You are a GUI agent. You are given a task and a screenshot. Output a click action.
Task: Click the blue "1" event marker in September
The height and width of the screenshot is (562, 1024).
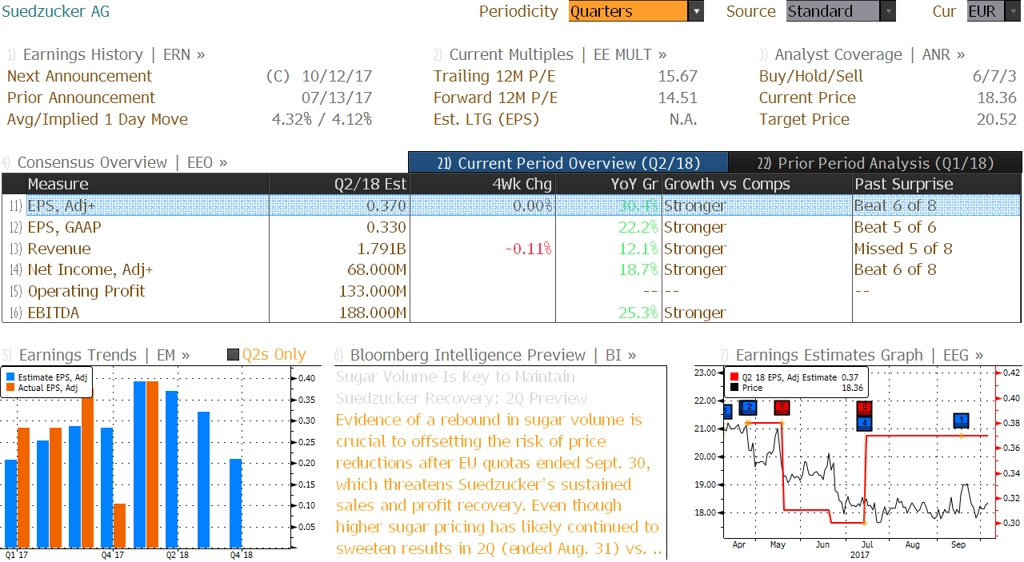(x=961, y=420)
